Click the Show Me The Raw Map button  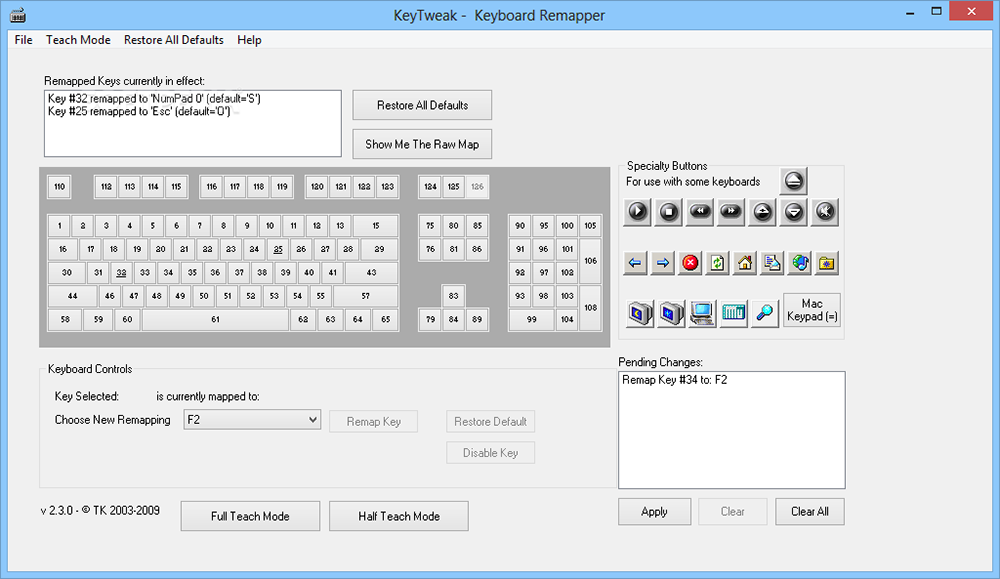coord(422,144)
